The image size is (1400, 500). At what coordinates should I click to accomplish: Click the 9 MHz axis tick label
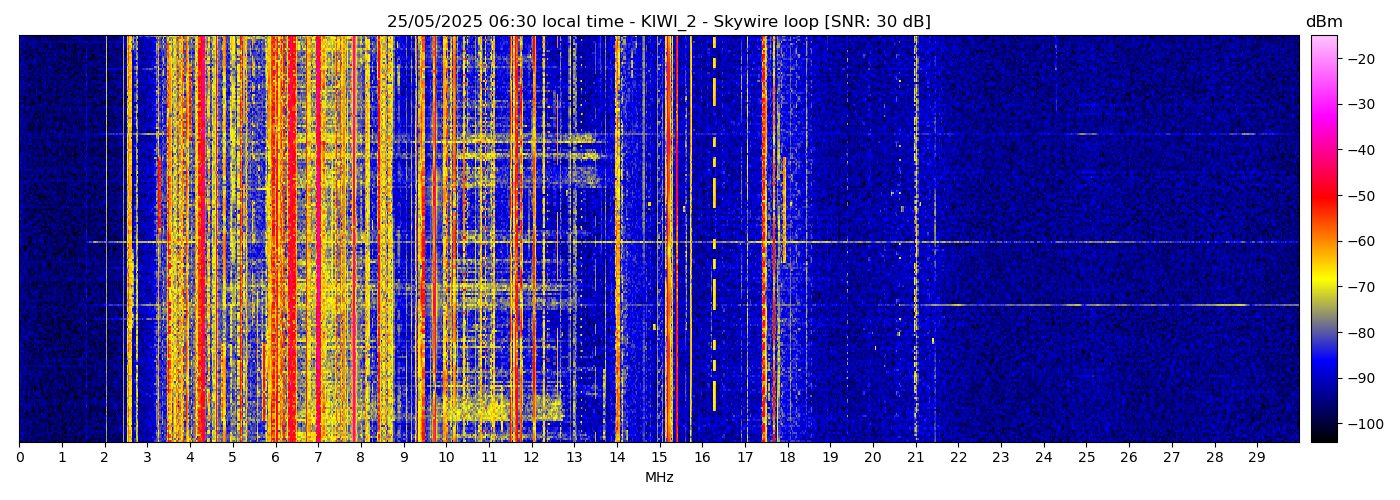coord(403,457)
